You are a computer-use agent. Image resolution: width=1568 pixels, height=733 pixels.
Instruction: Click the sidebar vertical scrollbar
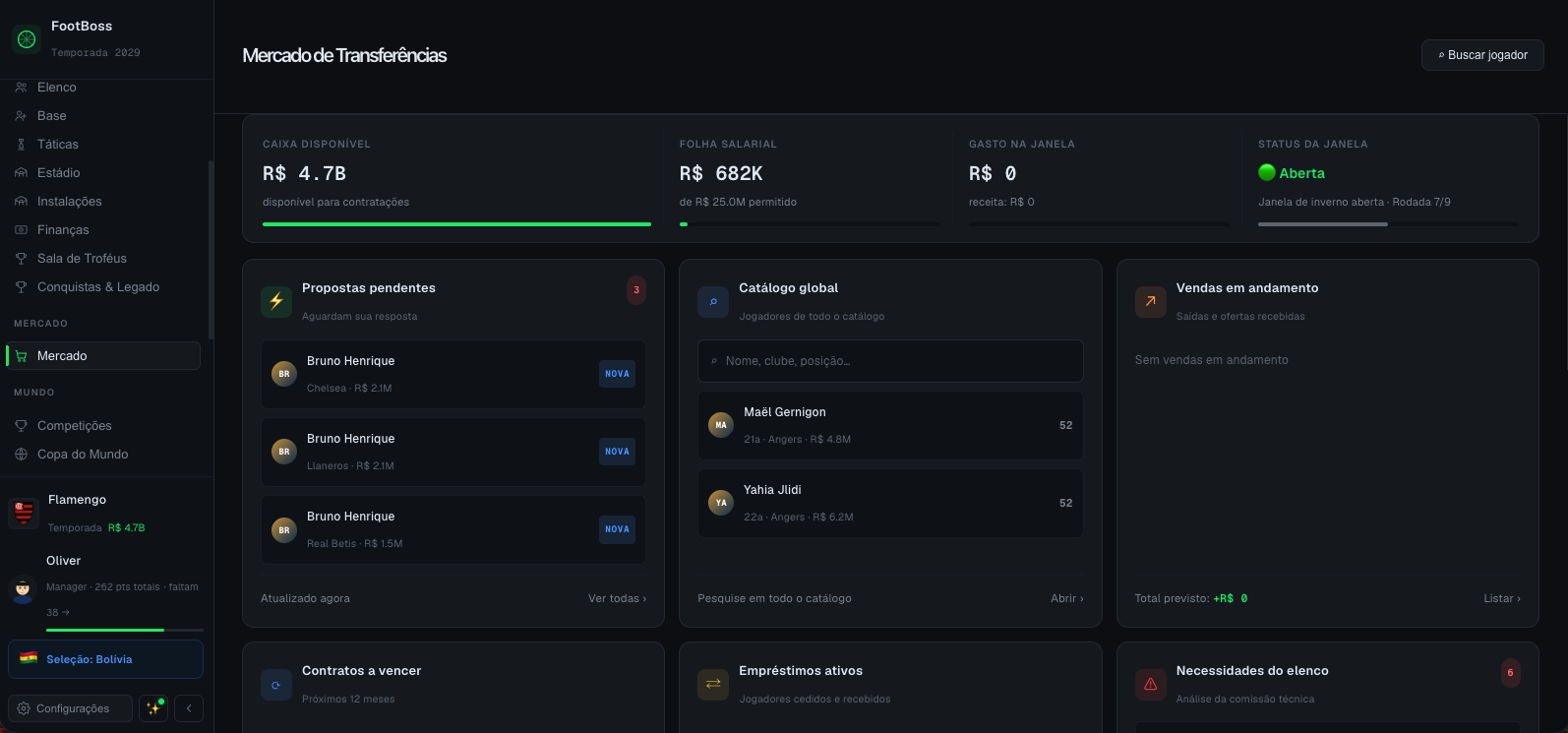coord(211,250)
